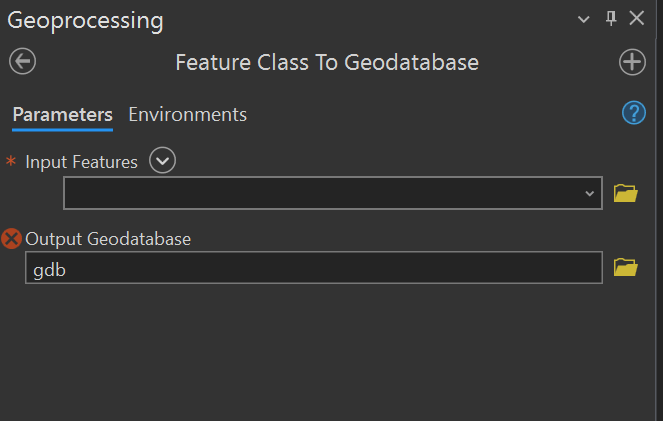Click the Geoprocessing pane title
The image size is (663, 421).
point(86,20)
